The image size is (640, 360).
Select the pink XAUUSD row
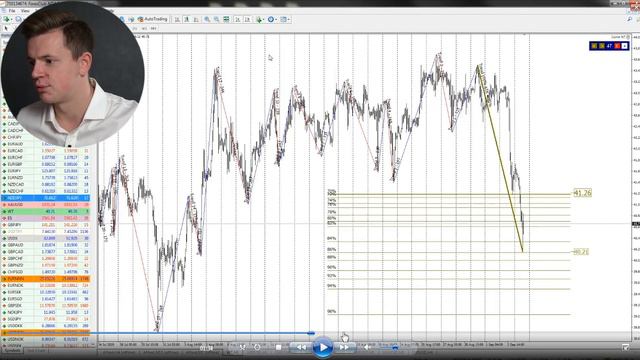(46, 204)
